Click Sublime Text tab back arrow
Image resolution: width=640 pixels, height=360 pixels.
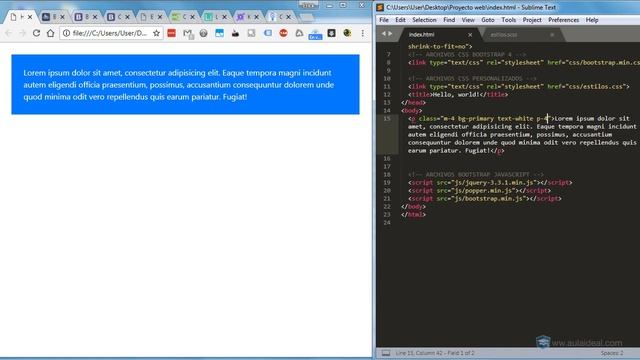coord(384,34)
